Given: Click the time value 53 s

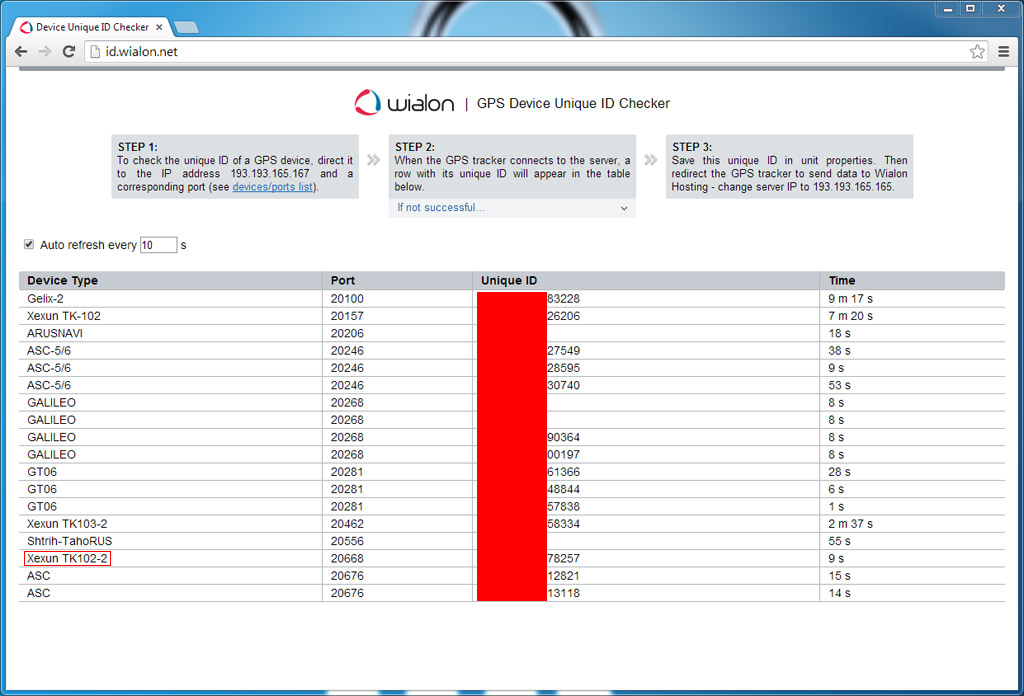Looking at the screenshot, I should [x=839, y=385].
